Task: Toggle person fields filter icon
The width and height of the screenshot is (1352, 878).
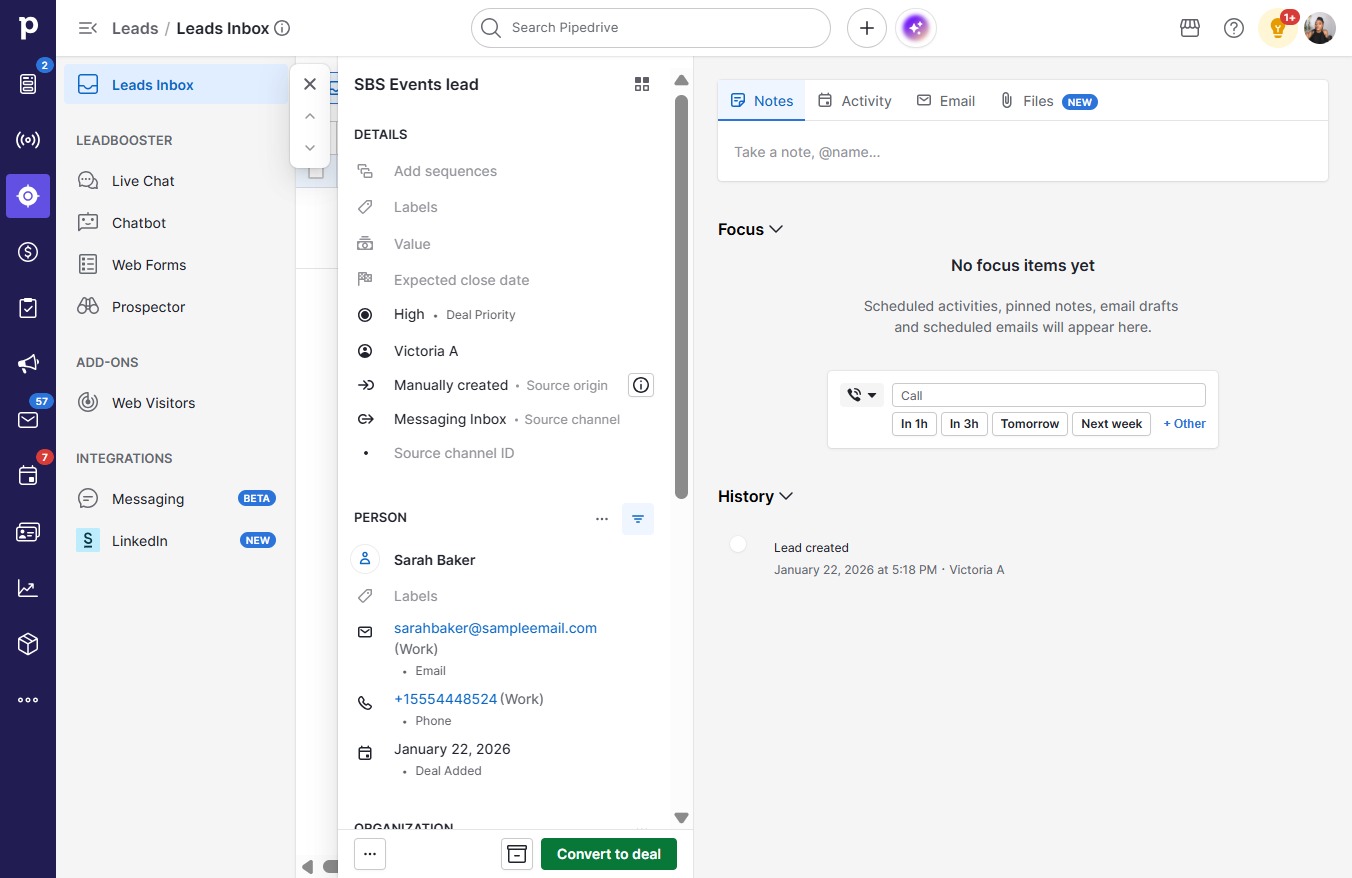Action: pyautogui.click(x=638, y=519)
